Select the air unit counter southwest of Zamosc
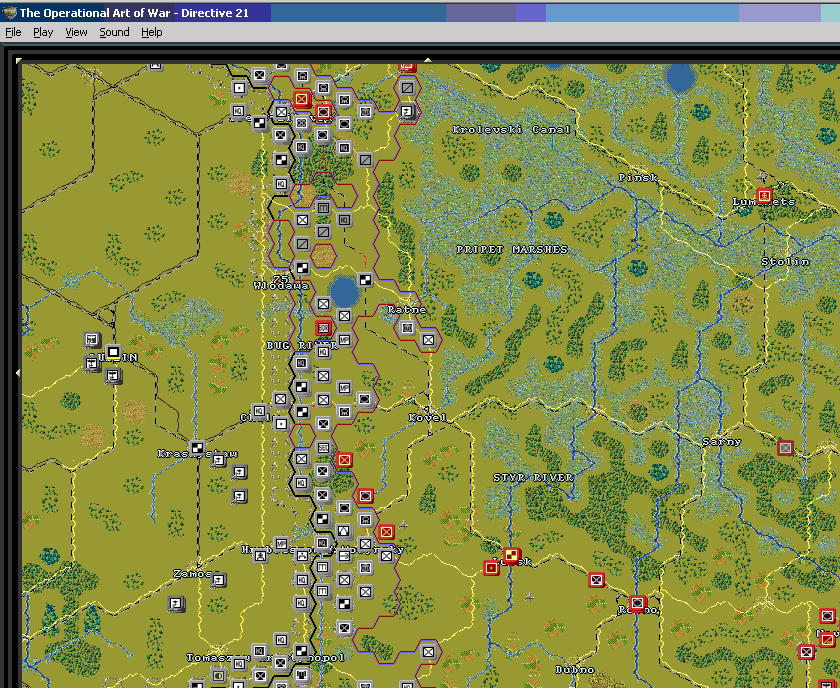Viewport: 840px width, 688px height. [x=176, y=604]
